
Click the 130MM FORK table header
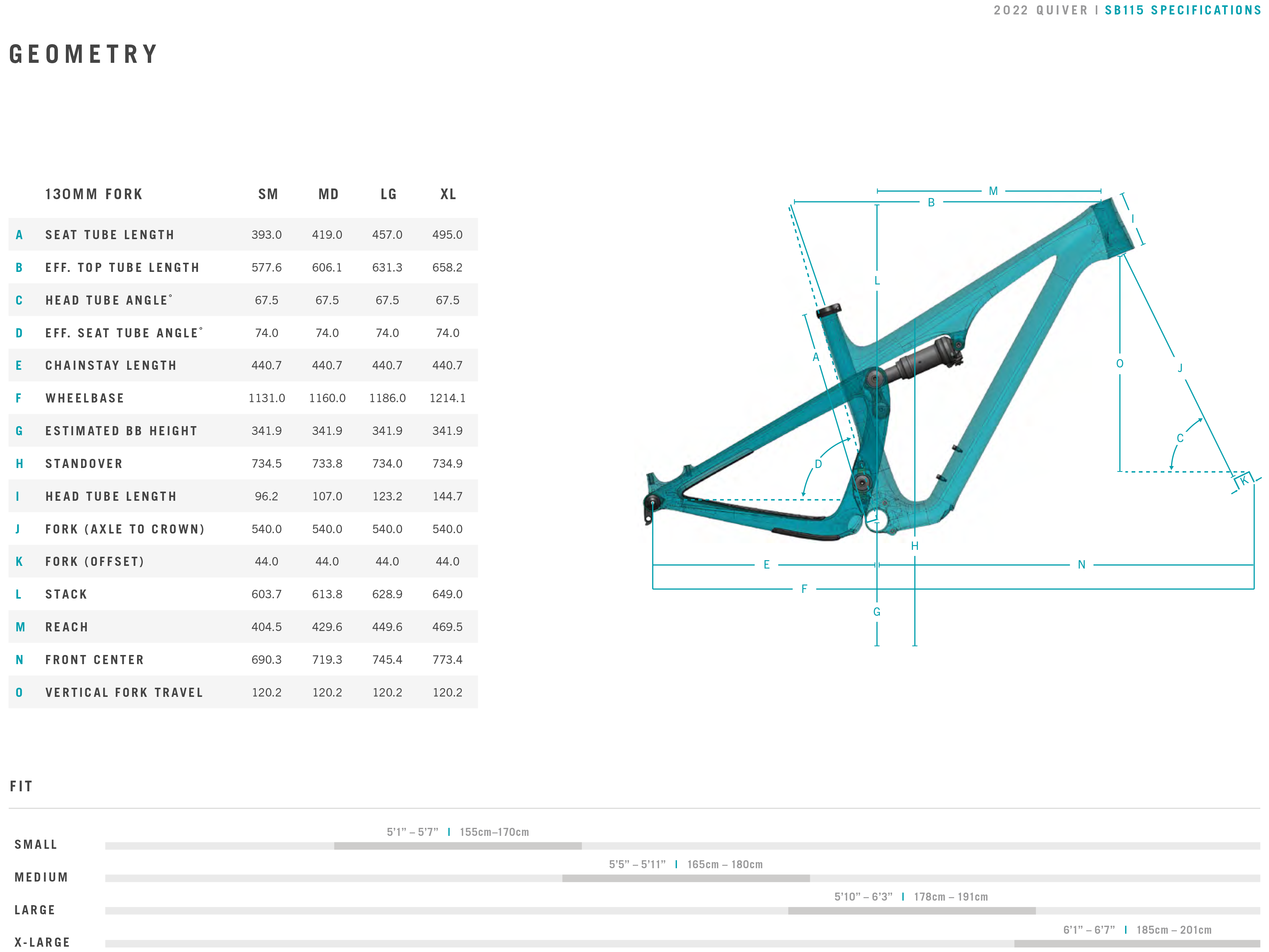point(94,194)
